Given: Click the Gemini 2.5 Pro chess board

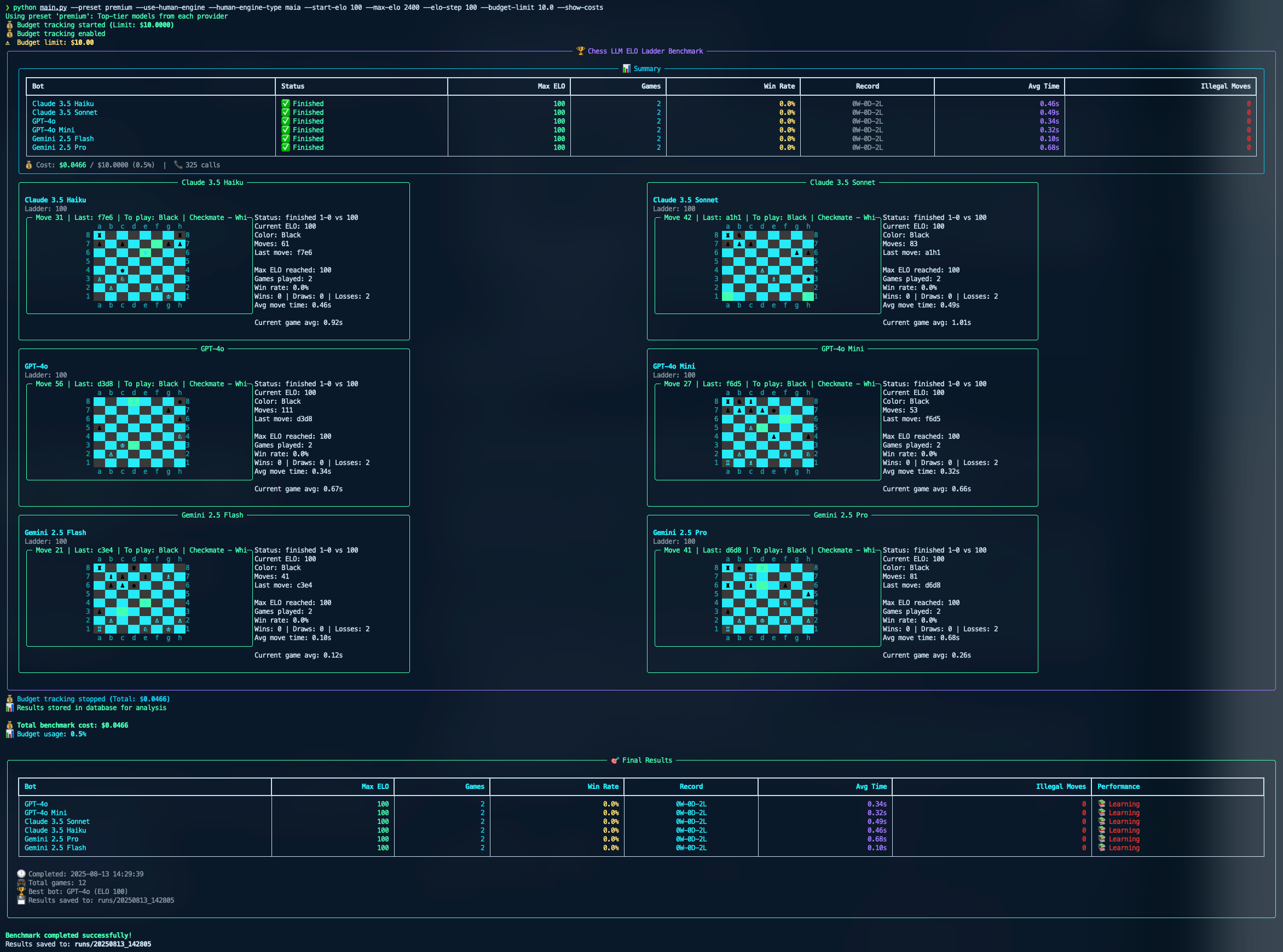Looking at the screenshot, I should point(767,598).
